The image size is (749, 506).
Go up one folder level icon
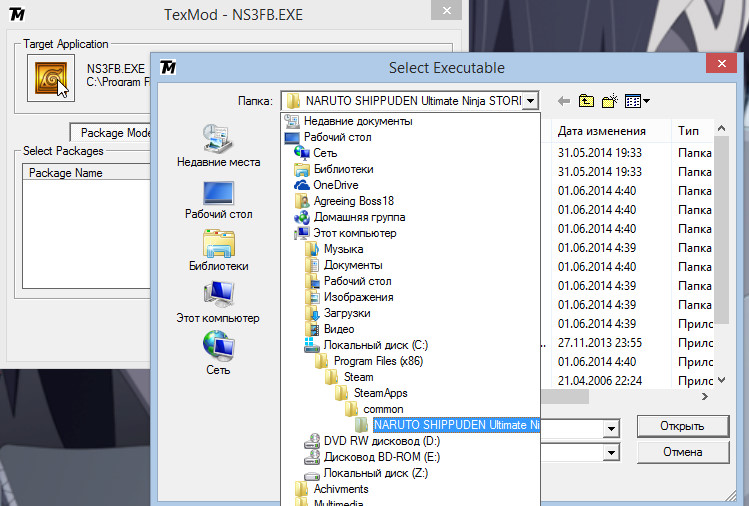pos(587,101)
